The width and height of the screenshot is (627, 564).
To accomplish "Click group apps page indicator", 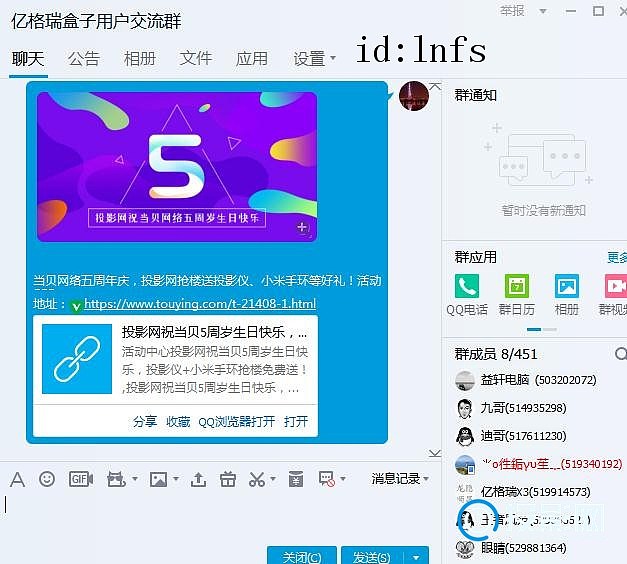I will (x=542, y=330).
